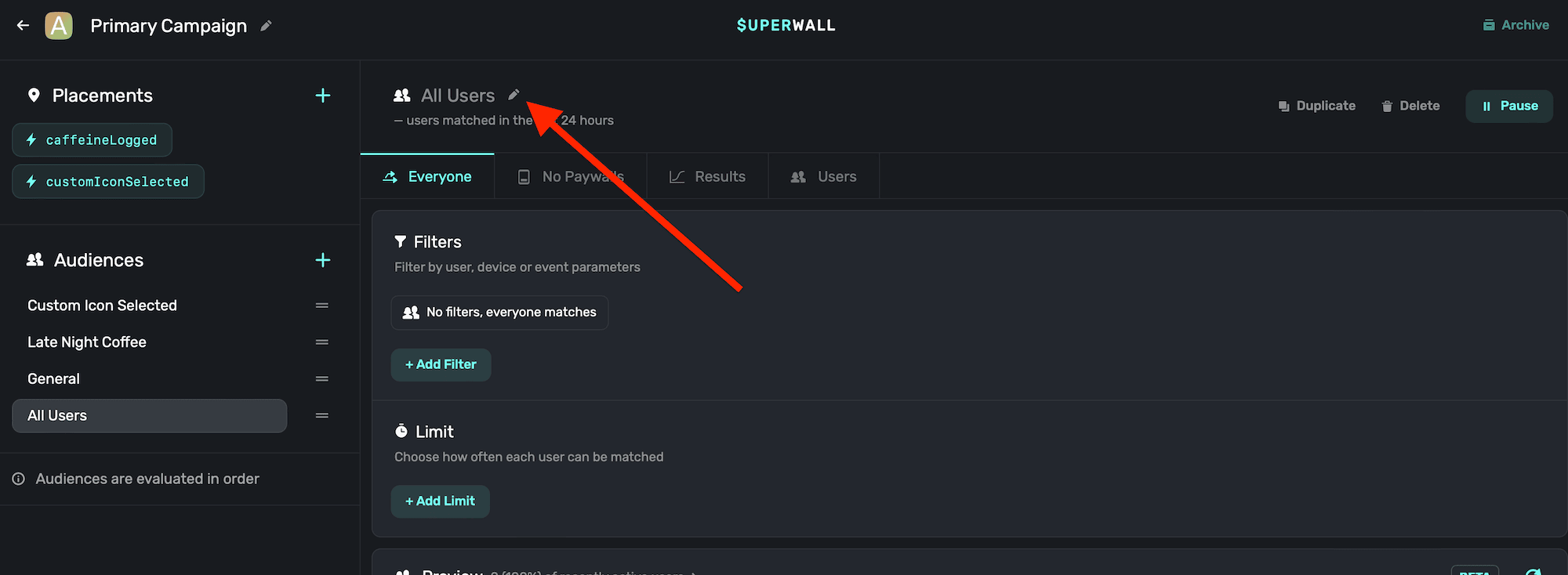Screen dimensions: 1568x575
Task: Pause the campaign audience
Action: [1509, 106]
